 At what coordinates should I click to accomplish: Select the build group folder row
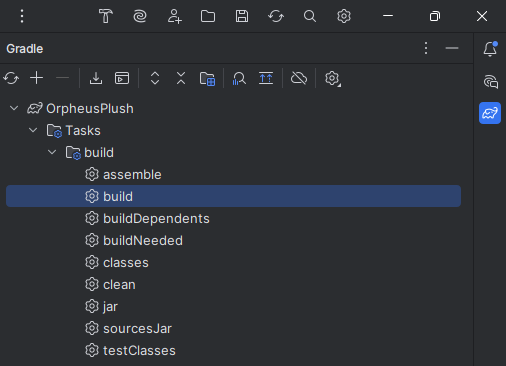coord(233,152)
